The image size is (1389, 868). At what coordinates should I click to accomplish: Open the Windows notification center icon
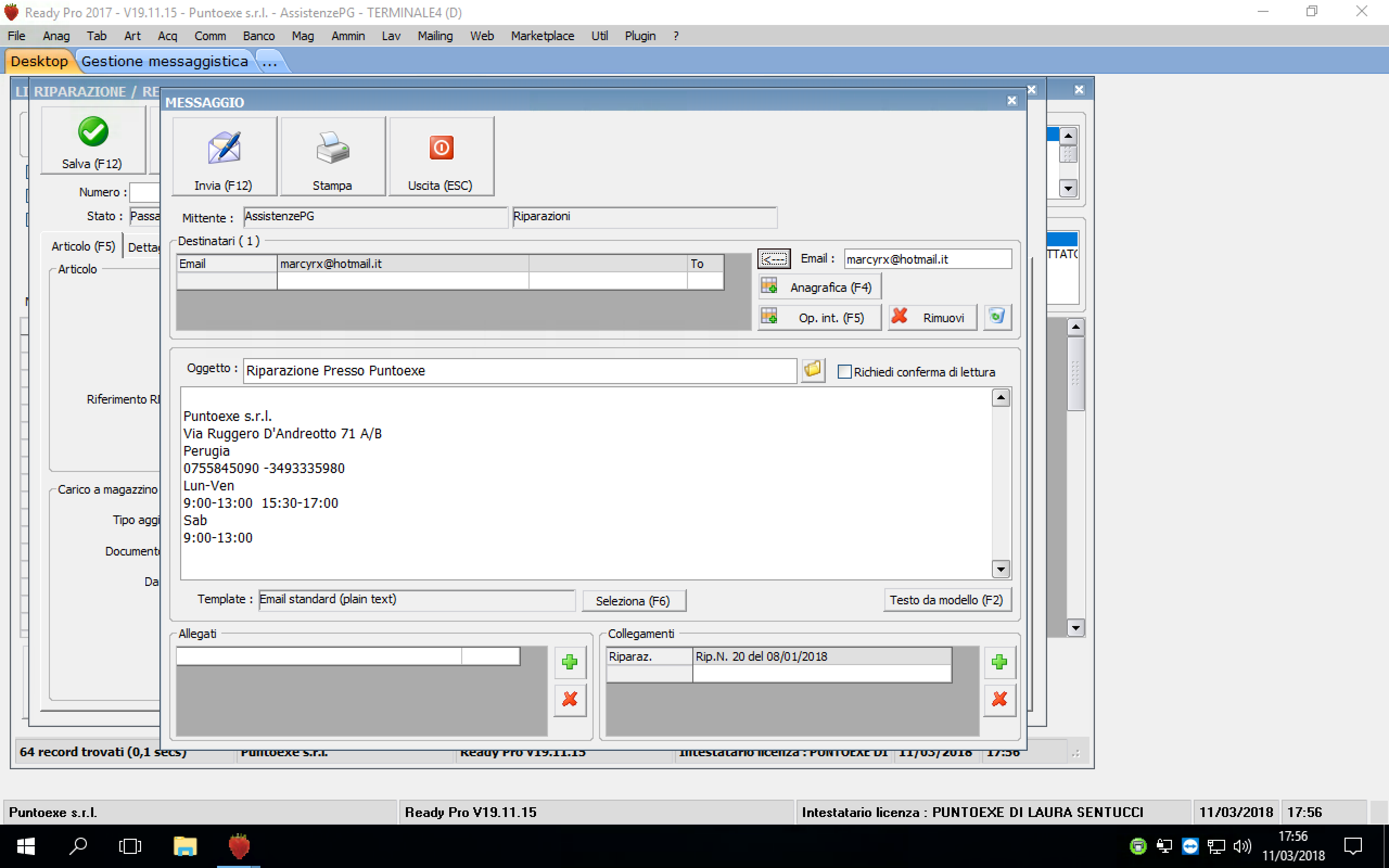pos(1353,846)
